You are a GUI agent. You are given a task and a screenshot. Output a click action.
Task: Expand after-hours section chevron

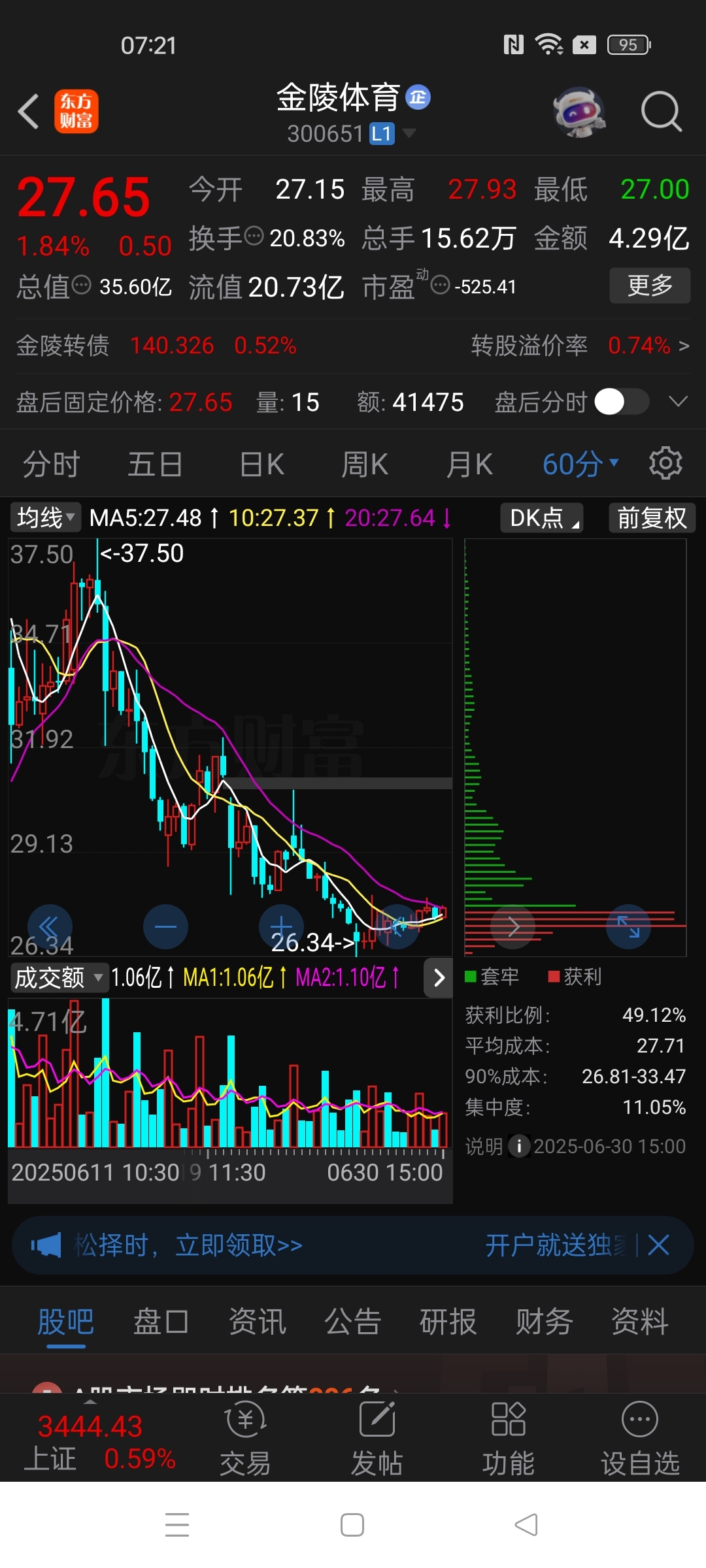point(679,401)
